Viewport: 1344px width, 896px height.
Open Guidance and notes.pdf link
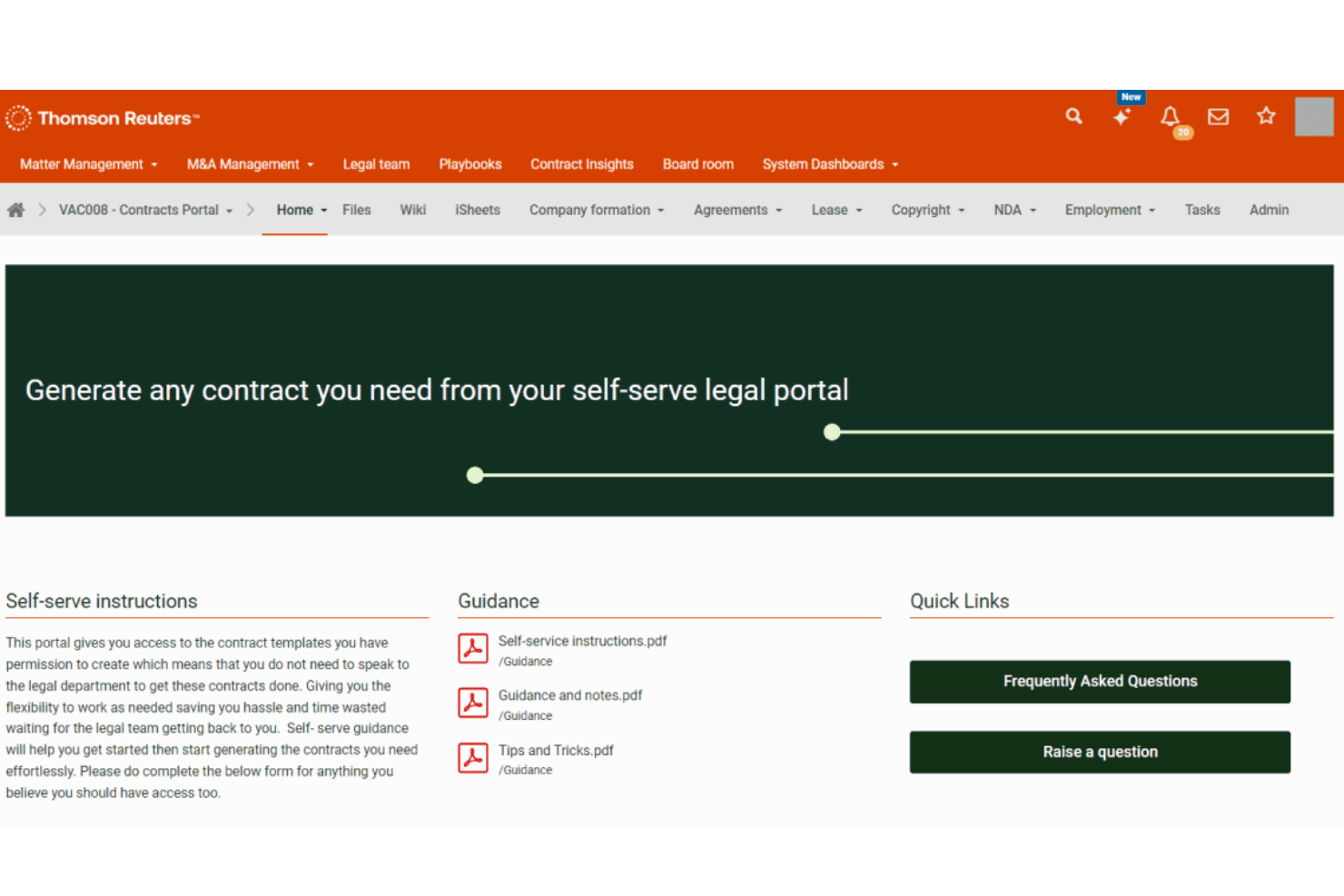pos(570,695)
